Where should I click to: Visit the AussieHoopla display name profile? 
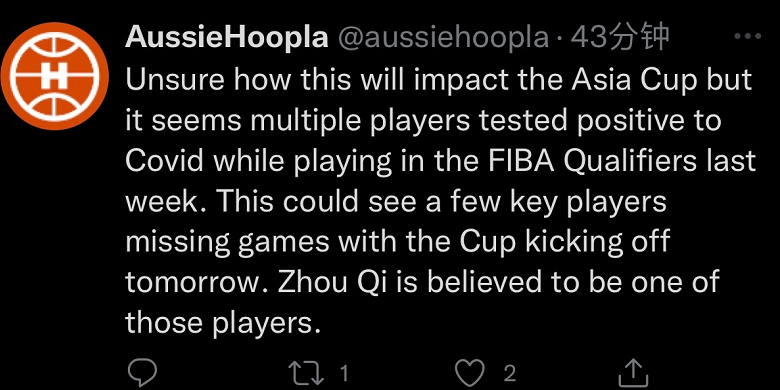pos(227,37)
